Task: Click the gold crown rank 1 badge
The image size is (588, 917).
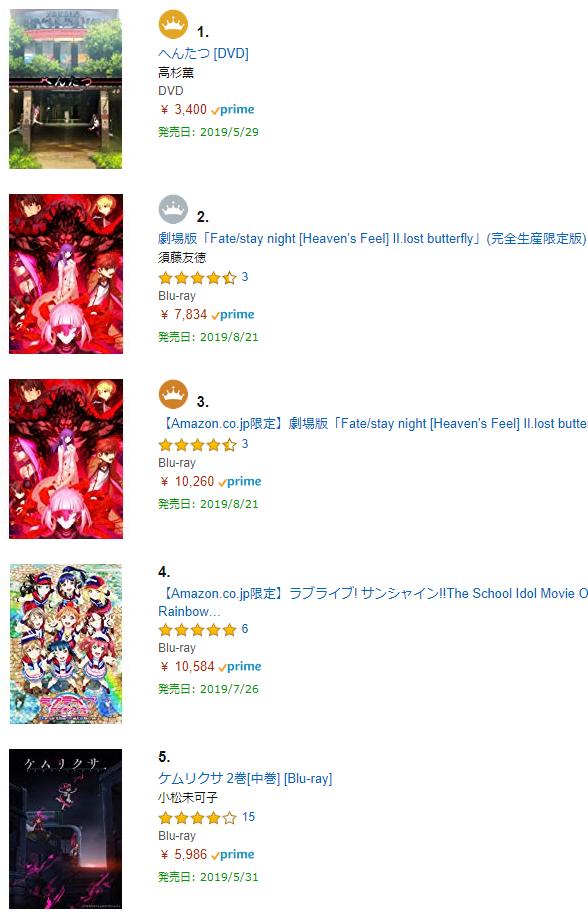Action: tap(173, 25)
